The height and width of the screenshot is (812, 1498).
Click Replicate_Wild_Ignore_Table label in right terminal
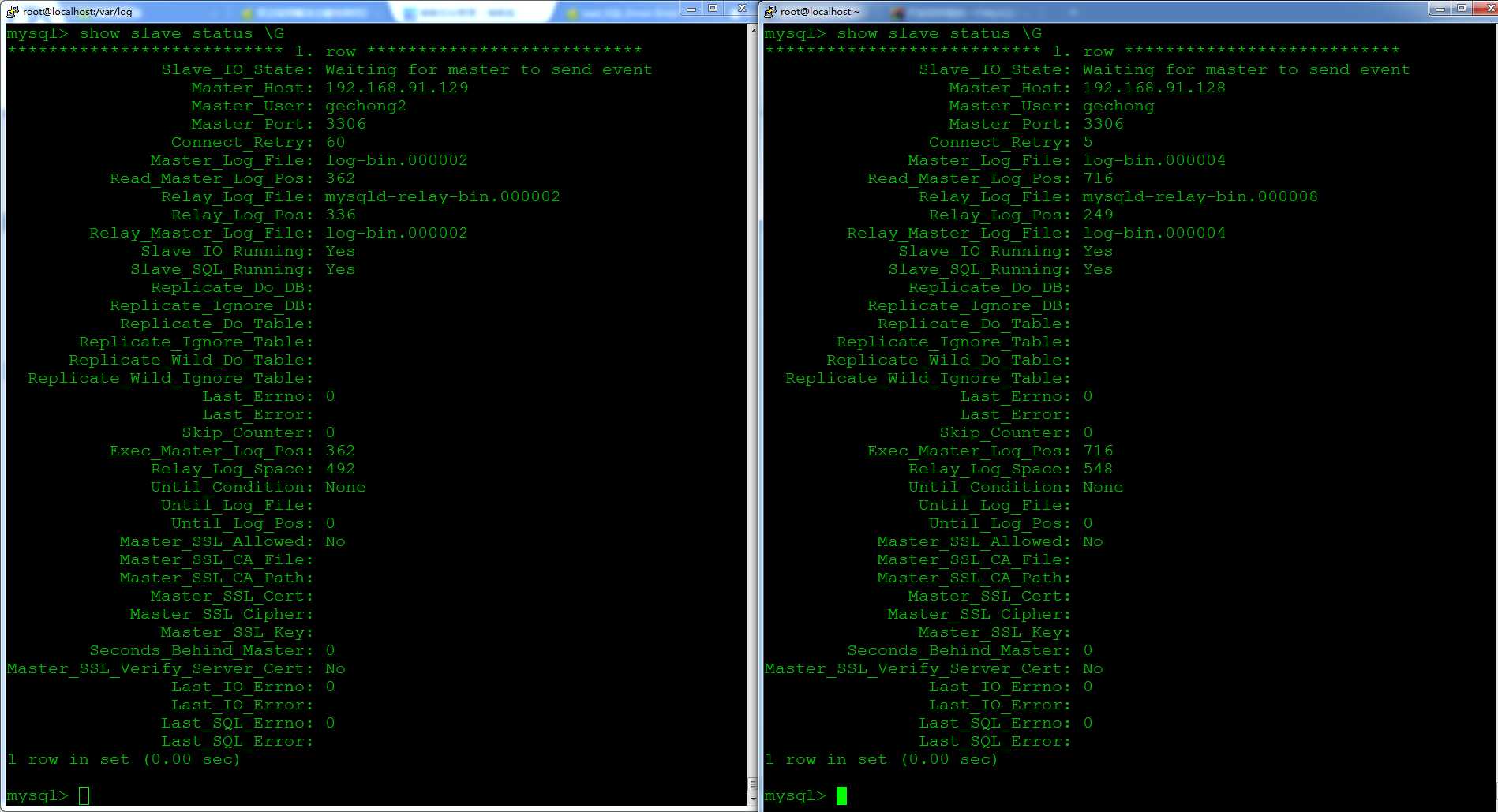[x=928, y=379]
